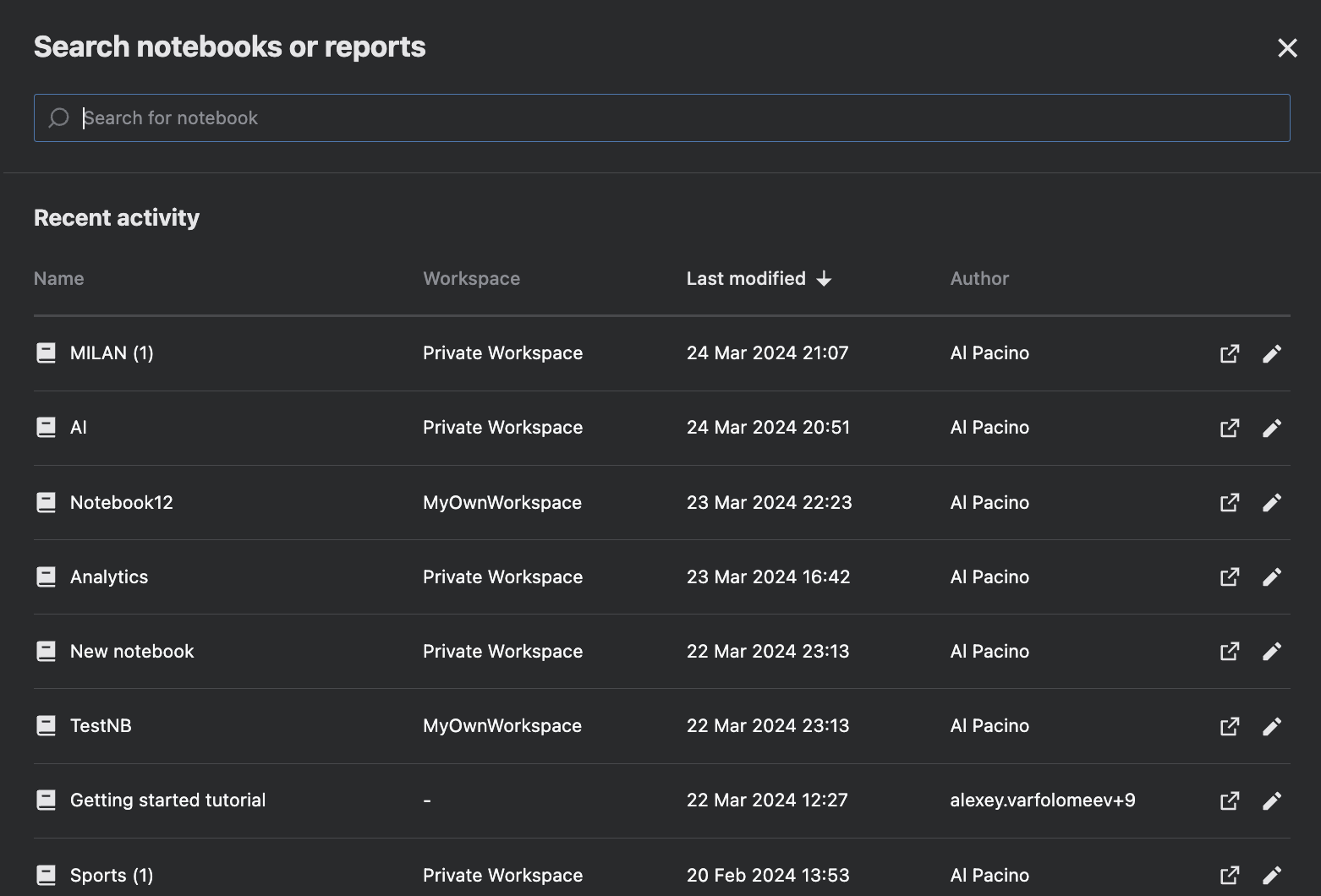This screenshot has width=1321, height=896.
Task: Open the MILAN (1) notebook in new tab
Action: (1230, 353)
